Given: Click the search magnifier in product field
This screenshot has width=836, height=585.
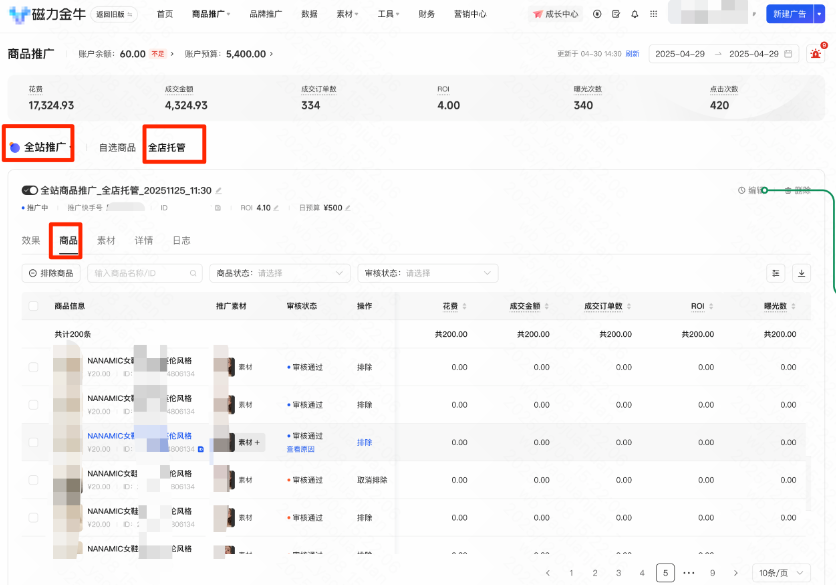Looking at the screenshot, I should (x=193, y=273).
